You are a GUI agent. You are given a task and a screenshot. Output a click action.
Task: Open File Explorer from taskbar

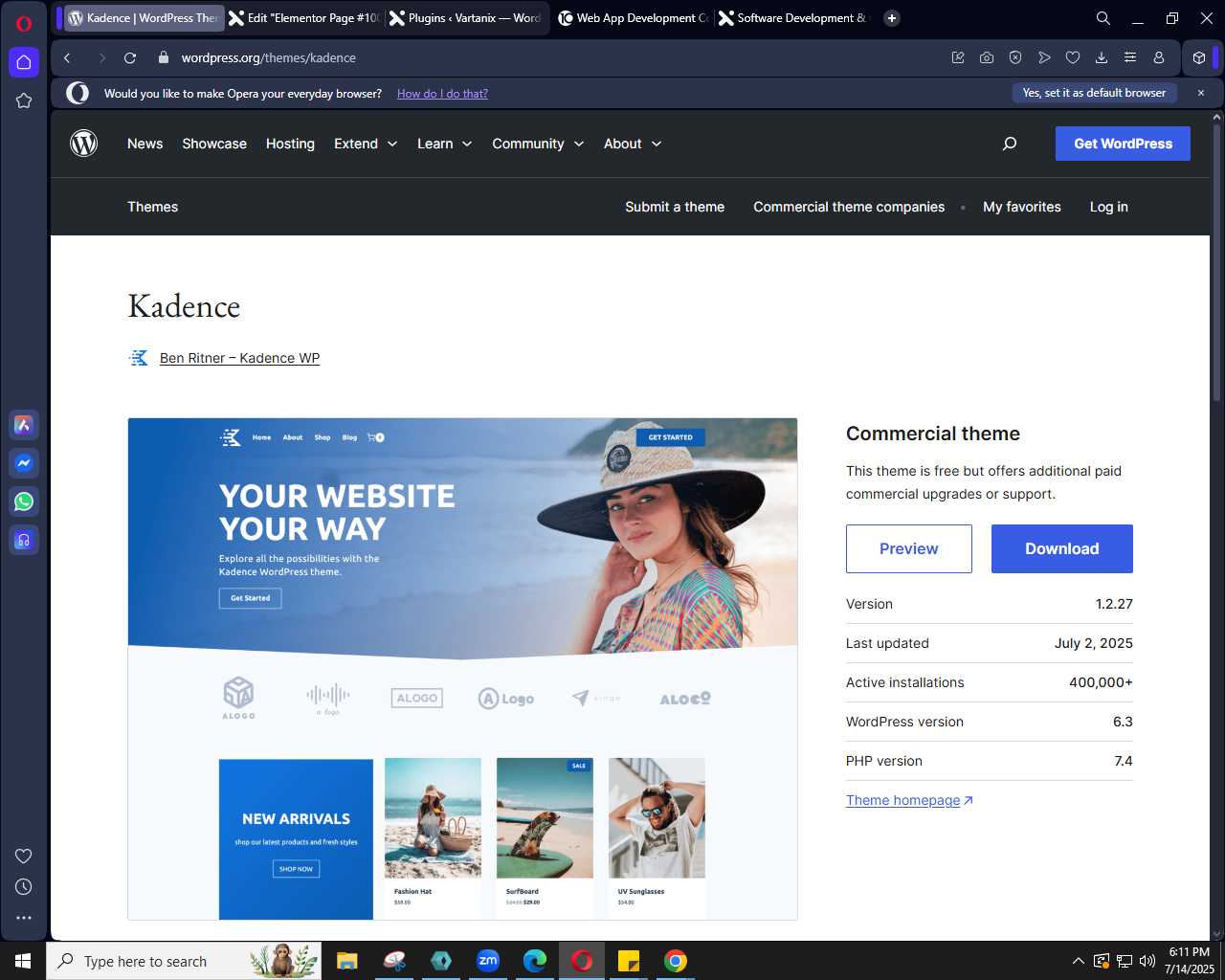[x=346, y=961]
